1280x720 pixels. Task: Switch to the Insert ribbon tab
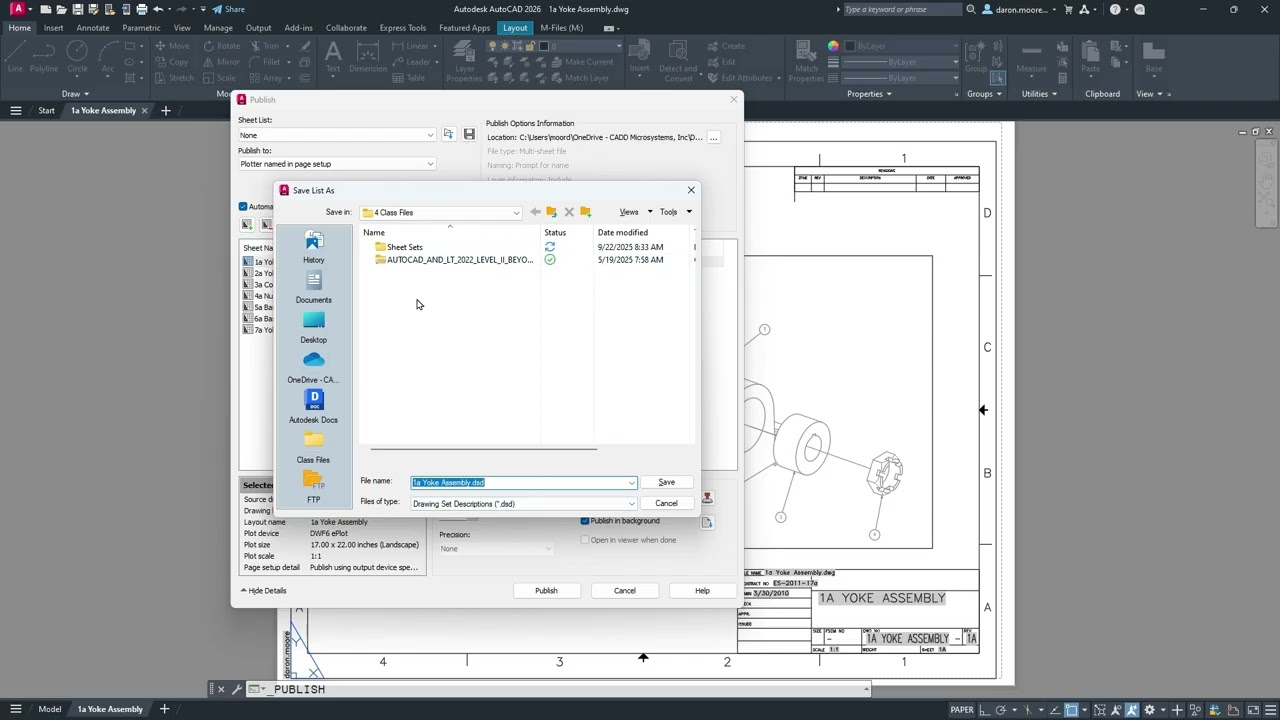point(53,28)
